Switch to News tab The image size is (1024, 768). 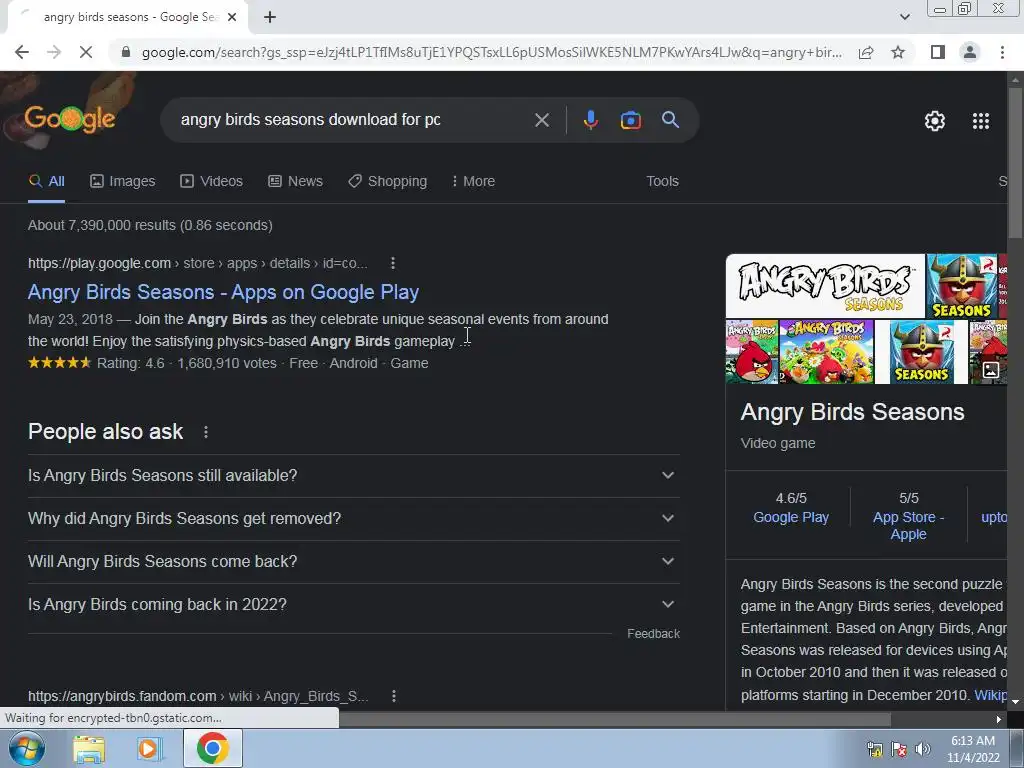pos(296,182)
